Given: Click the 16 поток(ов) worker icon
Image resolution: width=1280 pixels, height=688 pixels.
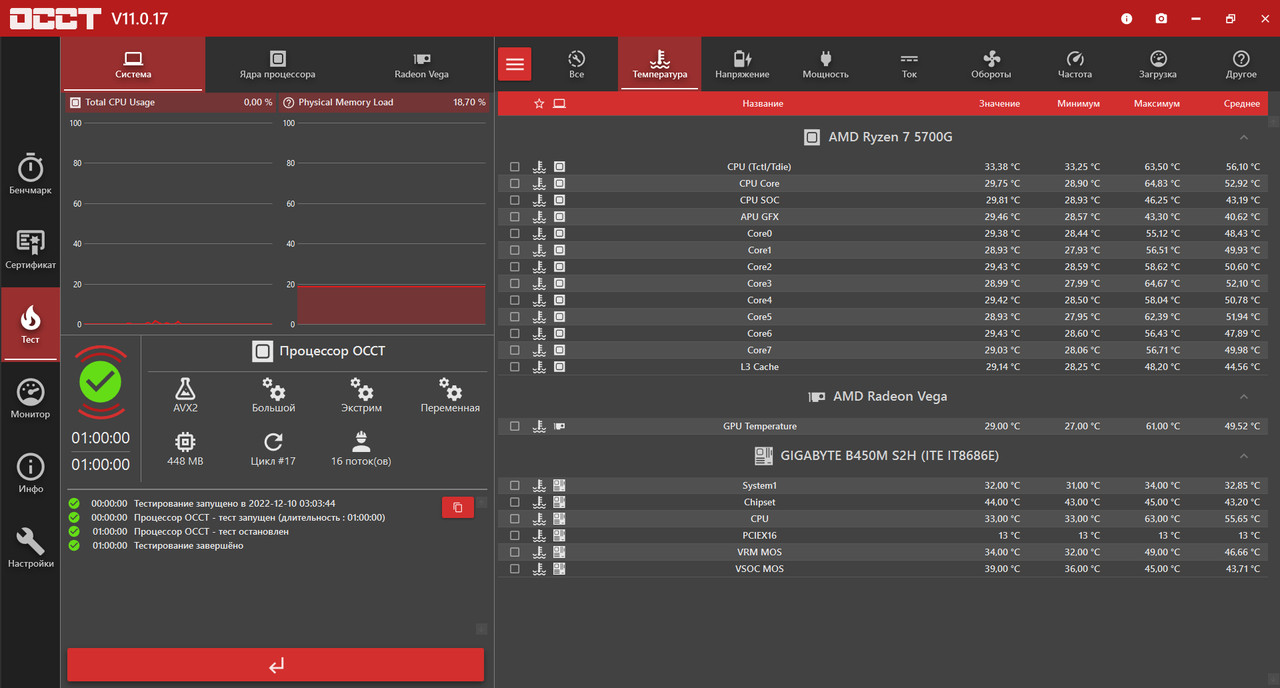Looking at the screenshot, I should [361, 442].
